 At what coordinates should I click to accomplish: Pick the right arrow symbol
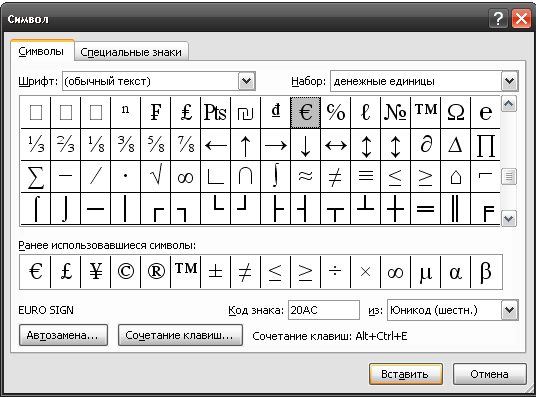pos(276,145)
